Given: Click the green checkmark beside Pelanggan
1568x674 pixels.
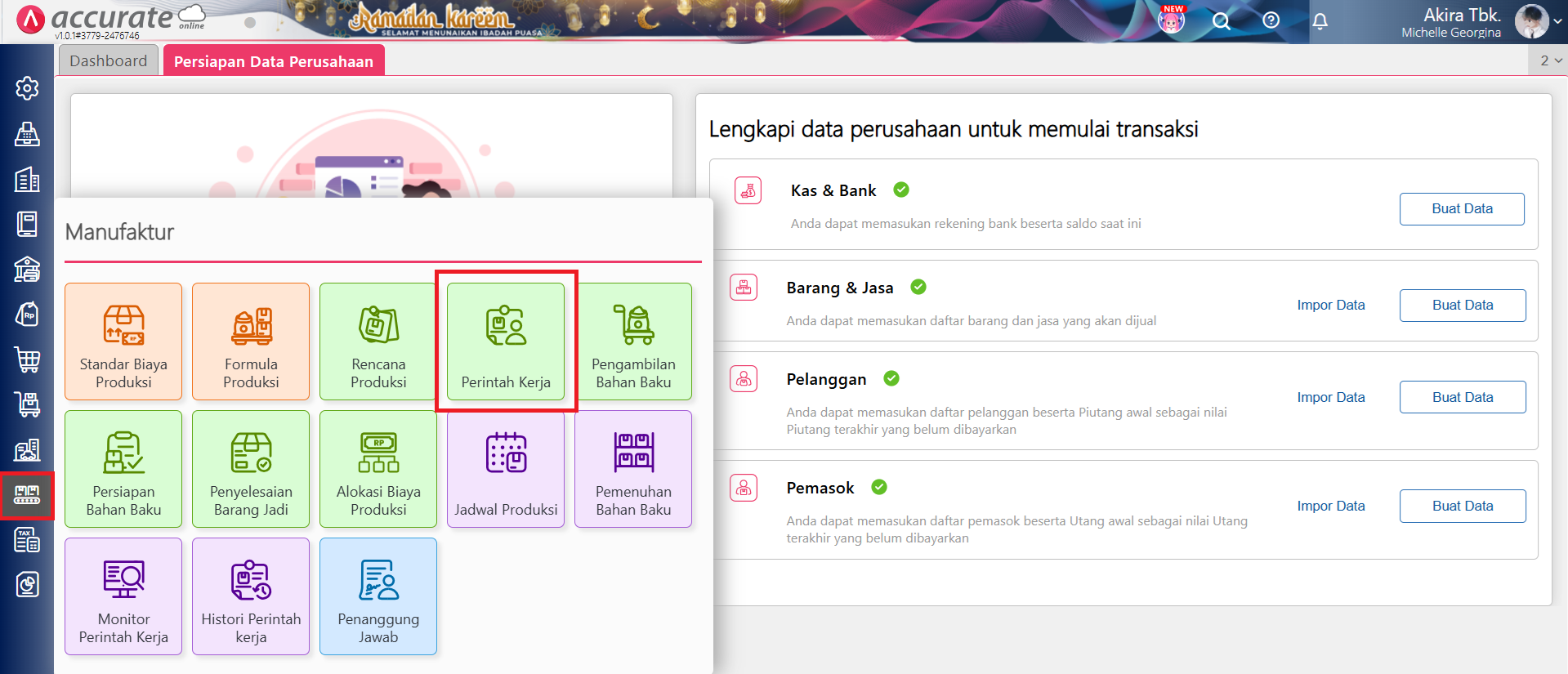Looking at the screenshot, I should click(x=891, y=378).
